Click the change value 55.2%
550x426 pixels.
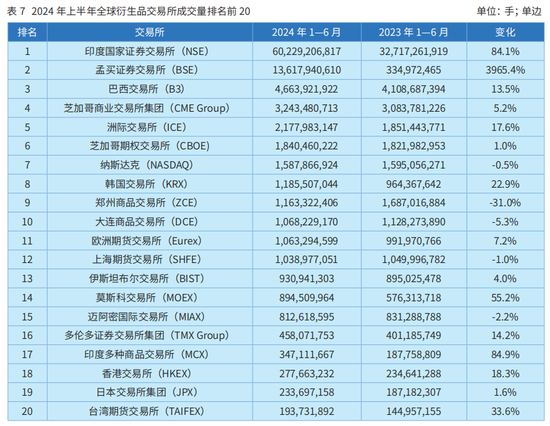pos(505,298)
